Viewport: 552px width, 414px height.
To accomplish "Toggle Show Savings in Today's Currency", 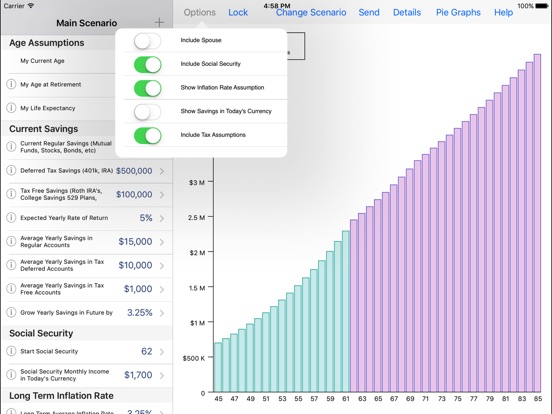I will 148,112.
